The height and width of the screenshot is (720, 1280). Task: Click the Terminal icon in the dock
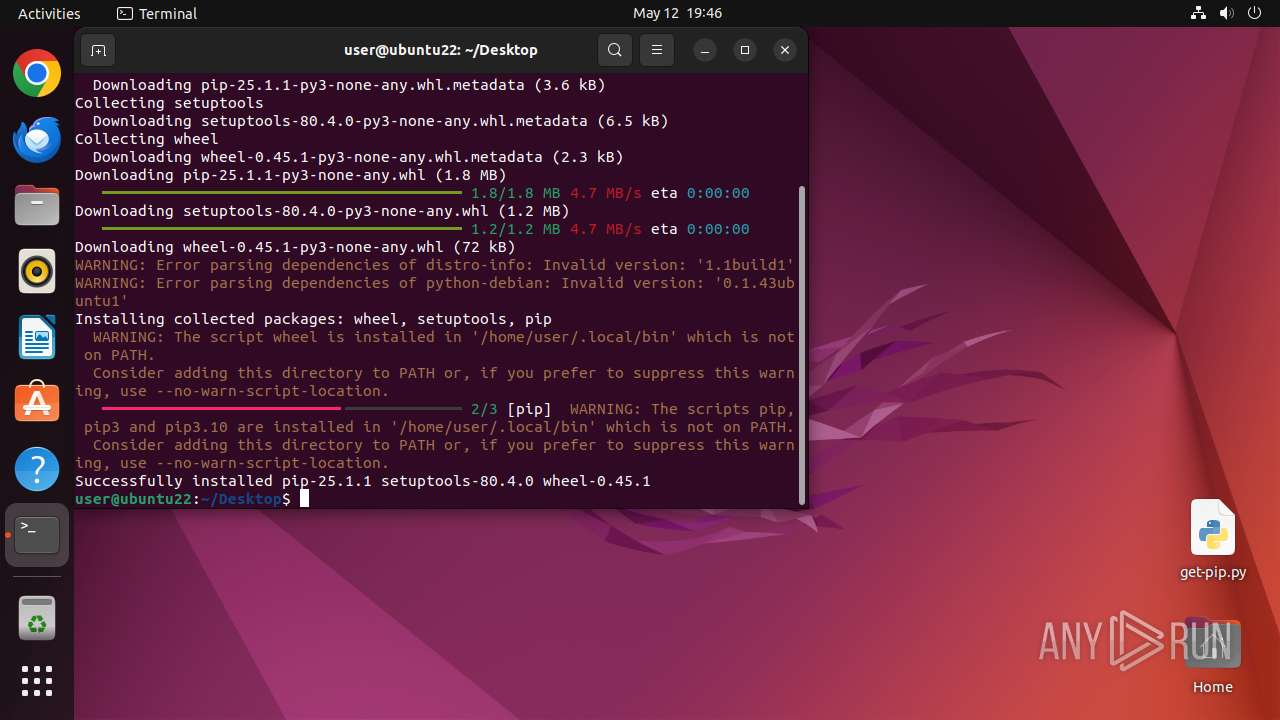(37, 535)
